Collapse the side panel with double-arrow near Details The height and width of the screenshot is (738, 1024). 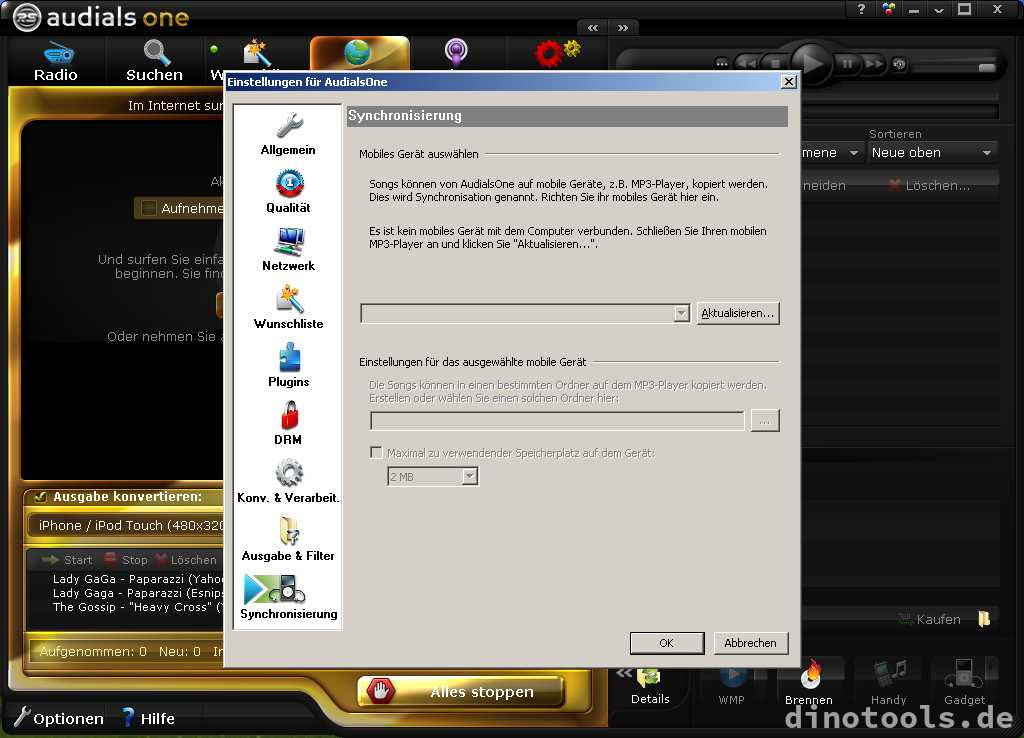coord(623,672)
